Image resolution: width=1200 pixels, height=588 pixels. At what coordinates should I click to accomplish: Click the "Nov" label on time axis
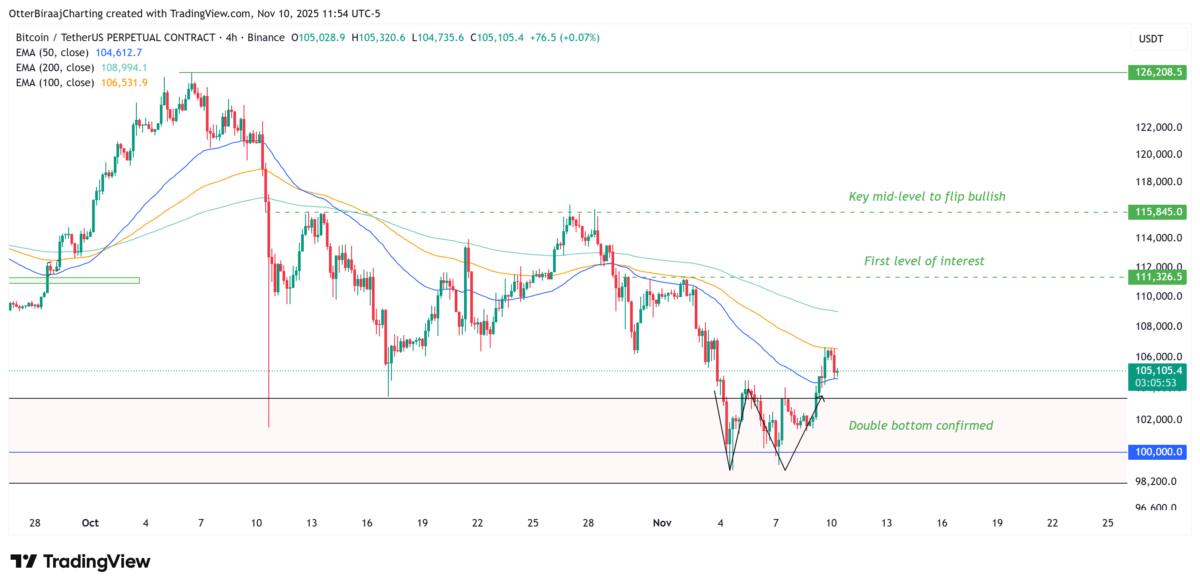[661, 523]
